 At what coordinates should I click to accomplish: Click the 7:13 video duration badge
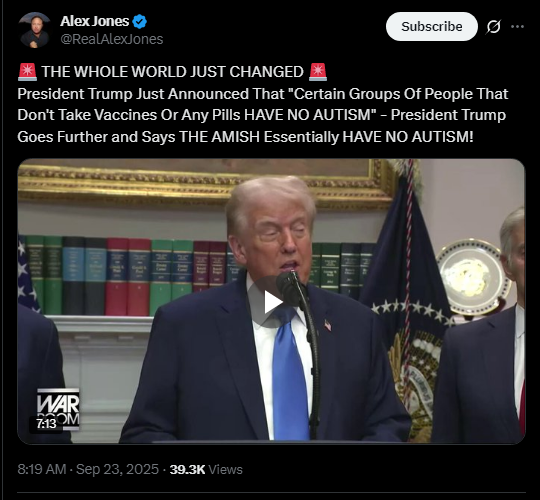tap(46, 424)
